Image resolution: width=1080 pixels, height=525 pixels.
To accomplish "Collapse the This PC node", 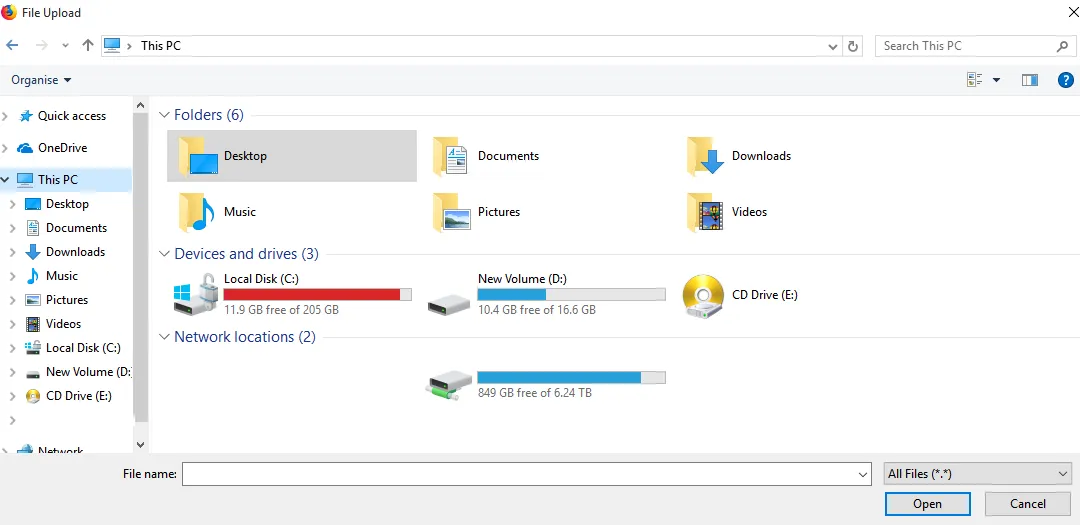I will click(x=6, y=179).
